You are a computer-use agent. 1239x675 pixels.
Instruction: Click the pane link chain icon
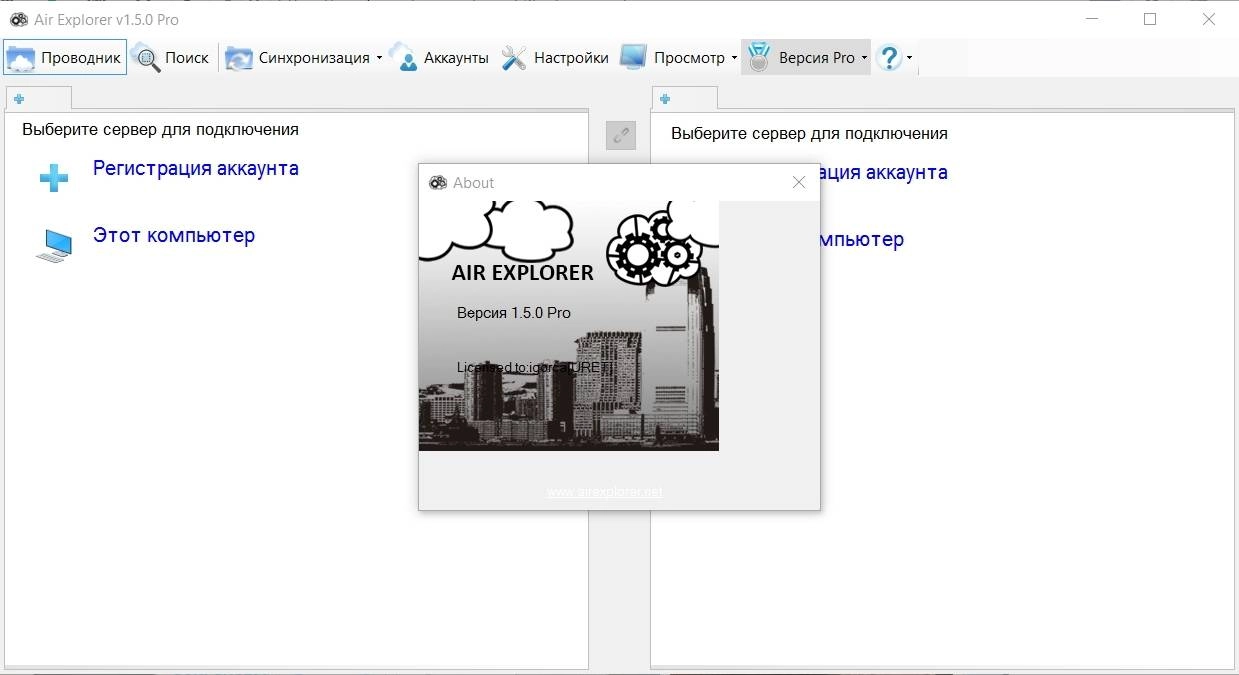point(621,135)
